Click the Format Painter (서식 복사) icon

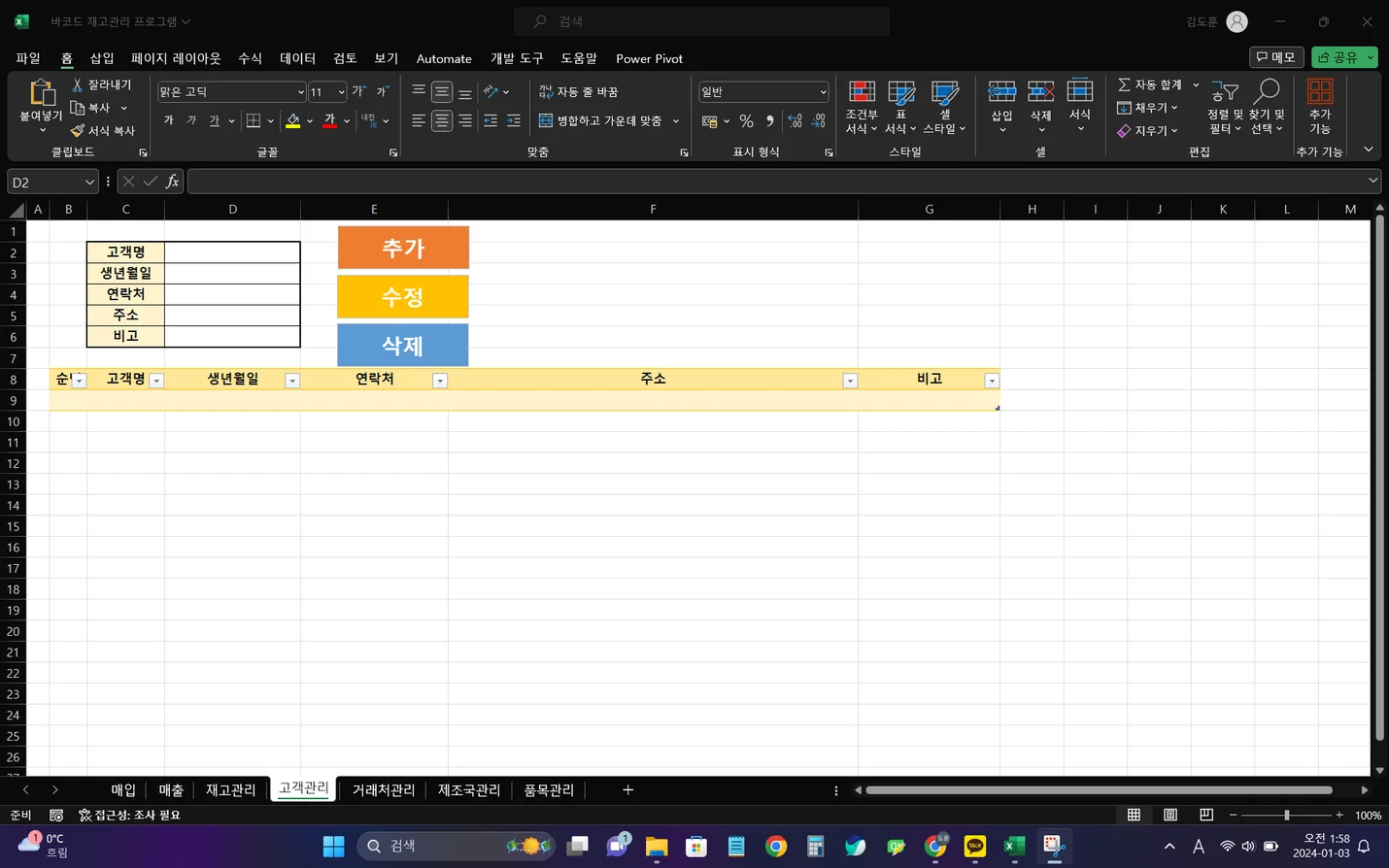78,130
